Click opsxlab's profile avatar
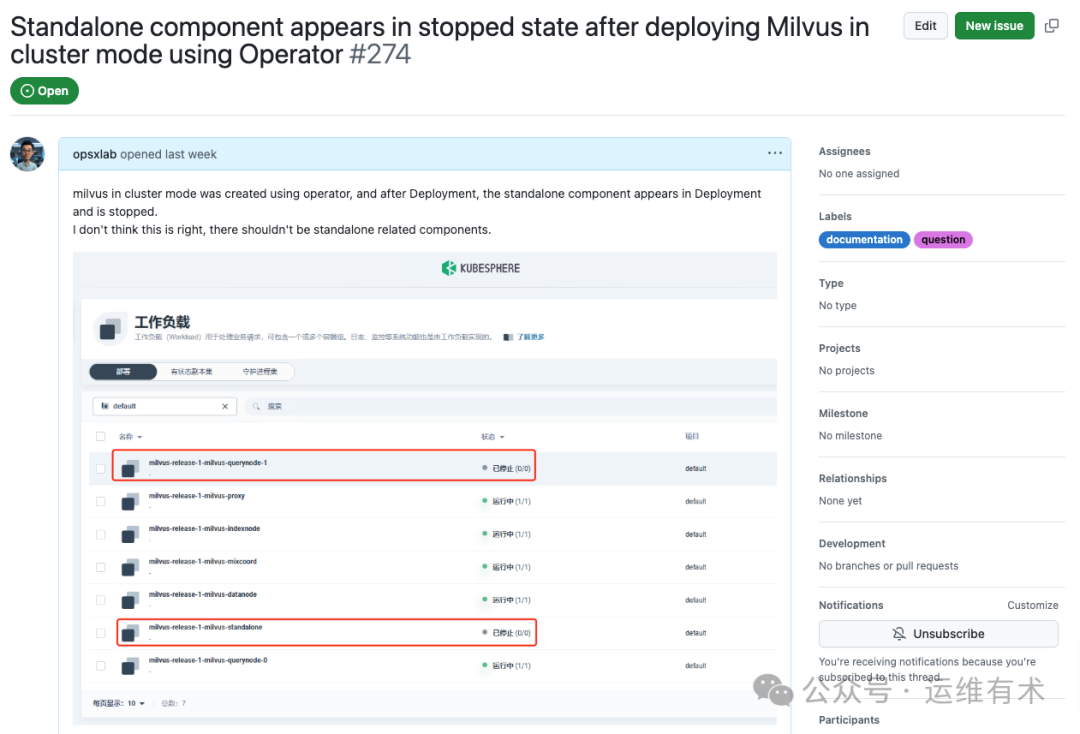The width and height of the screenshot is (1080, 734). click(27, 153)
